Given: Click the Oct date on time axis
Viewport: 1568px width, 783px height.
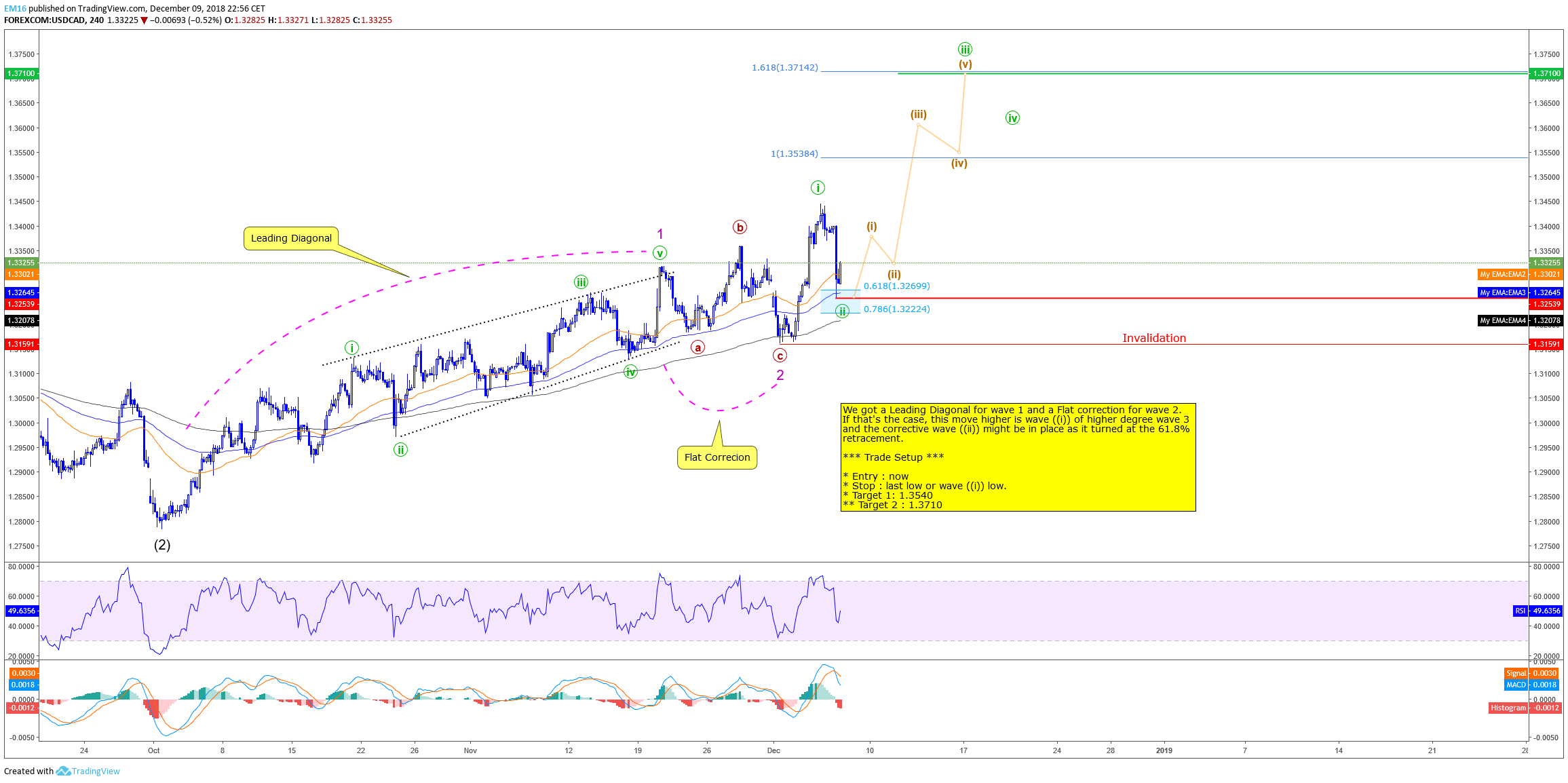Looking at the screenshot, I should pos(154,750).
